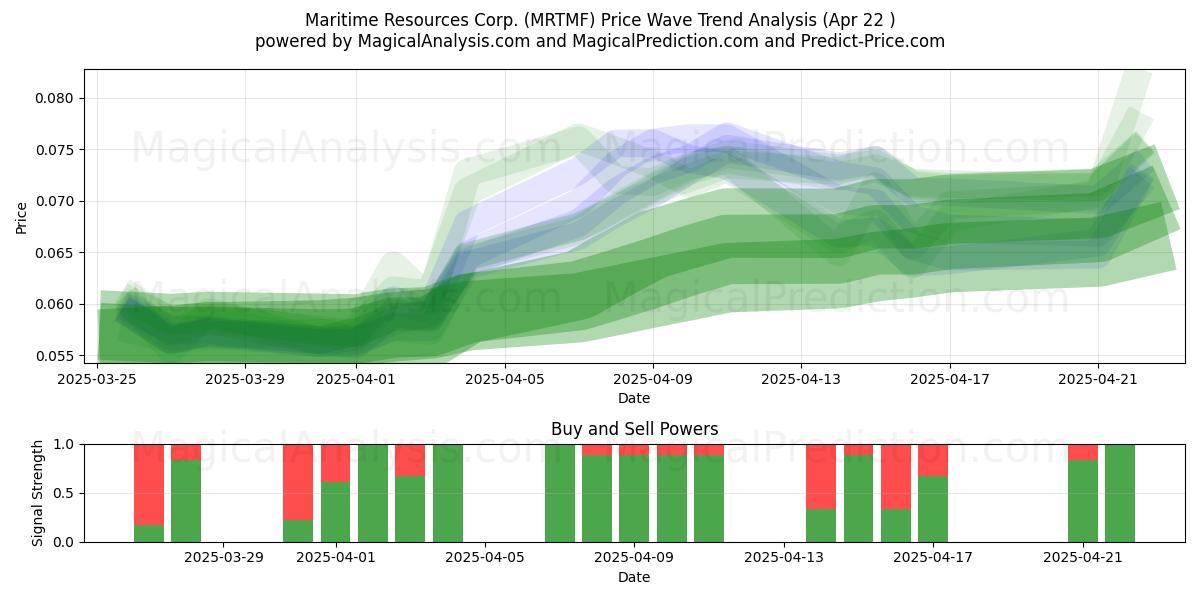The image size is (1200, 600).
Task: Select the 2025-03-25 date tick in price chart
Action: click(98, 380)
